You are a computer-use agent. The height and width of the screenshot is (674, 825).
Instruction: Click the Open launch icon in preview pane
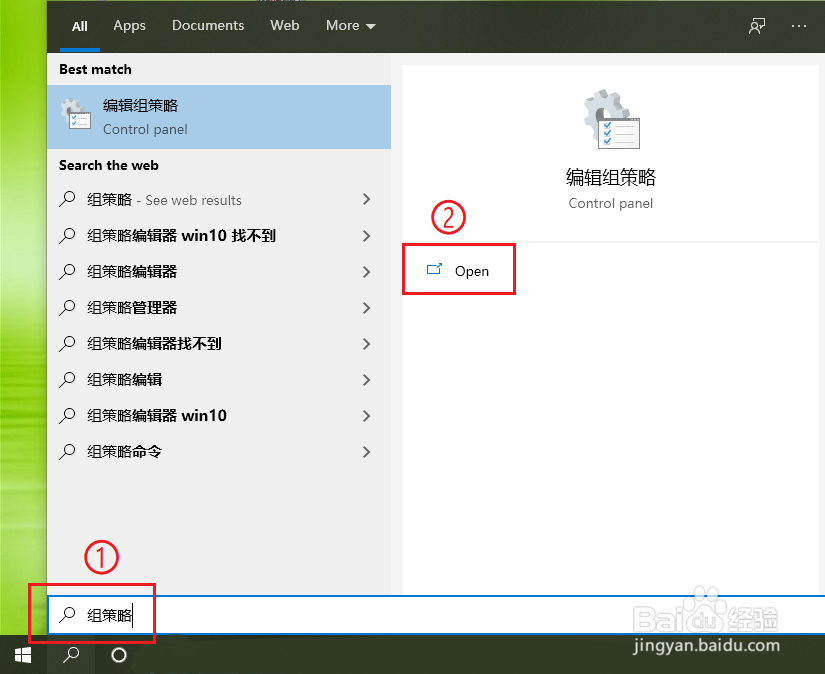tap(434, 269)
